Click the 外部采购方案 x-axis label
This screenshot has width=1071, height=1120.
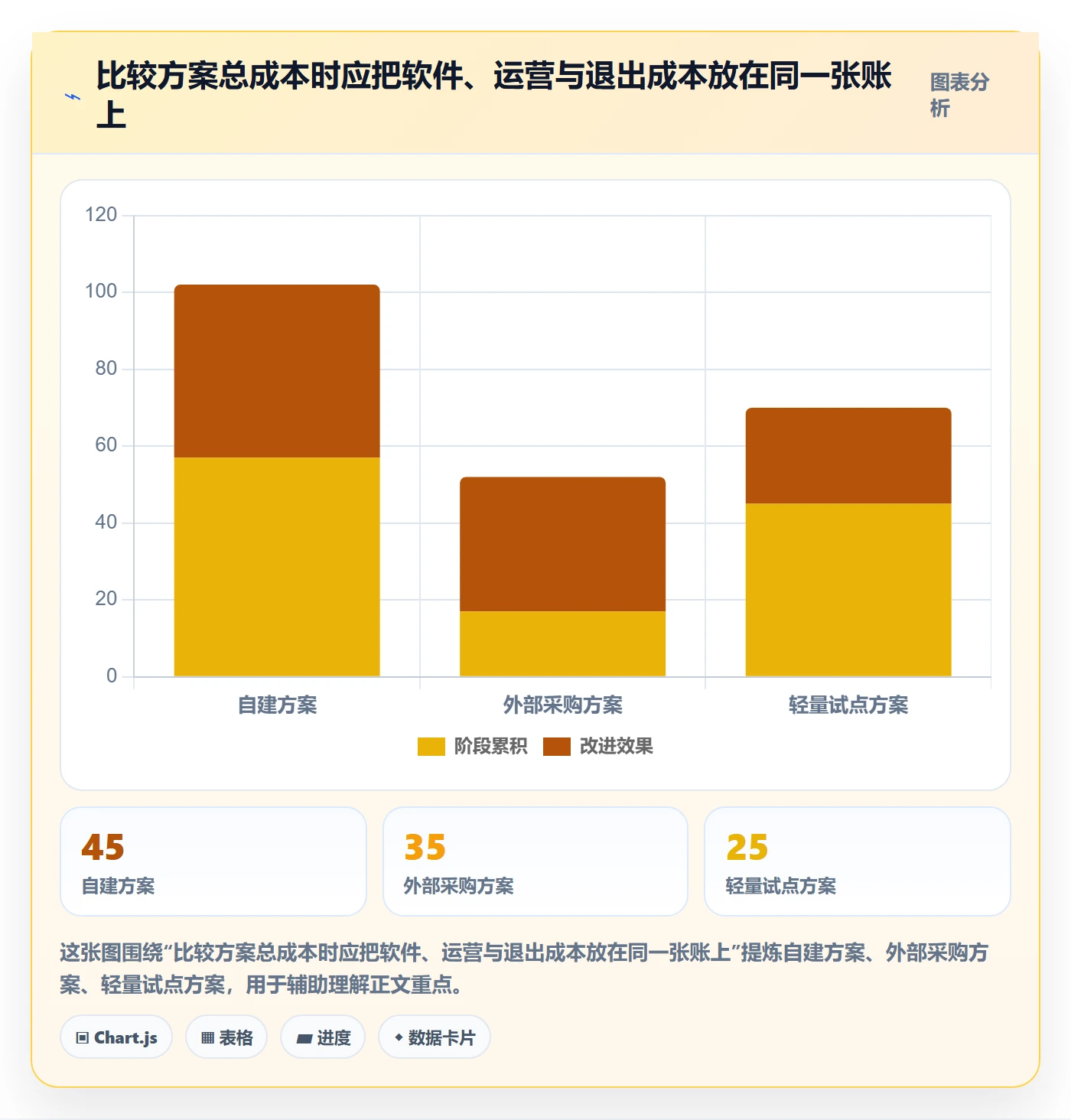(562, 705)
